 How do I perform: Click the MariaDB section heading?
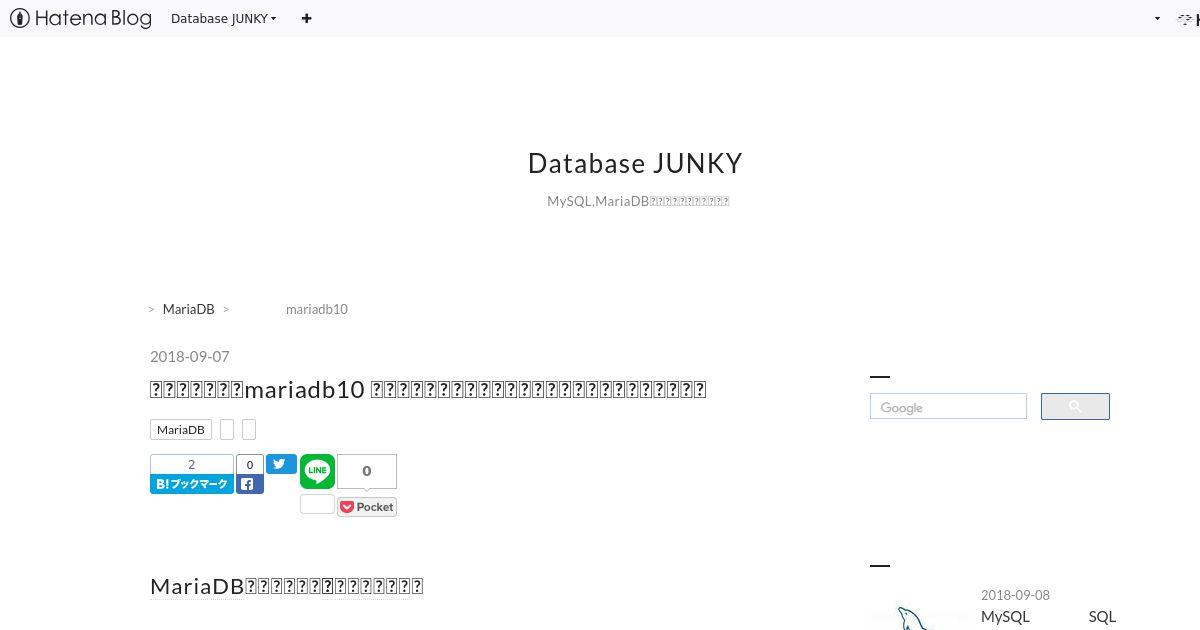[x=287, y=586]
